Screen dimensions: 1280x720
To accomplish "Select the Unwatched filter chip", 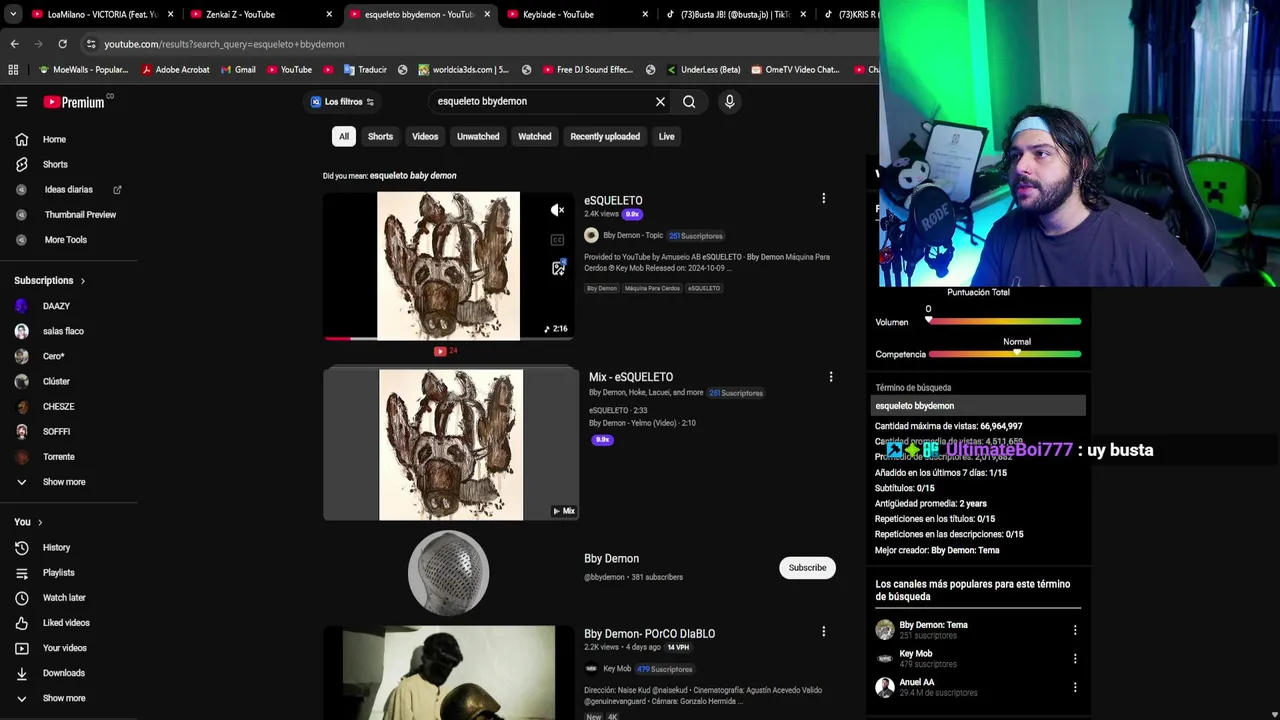I will pos(478,136).
